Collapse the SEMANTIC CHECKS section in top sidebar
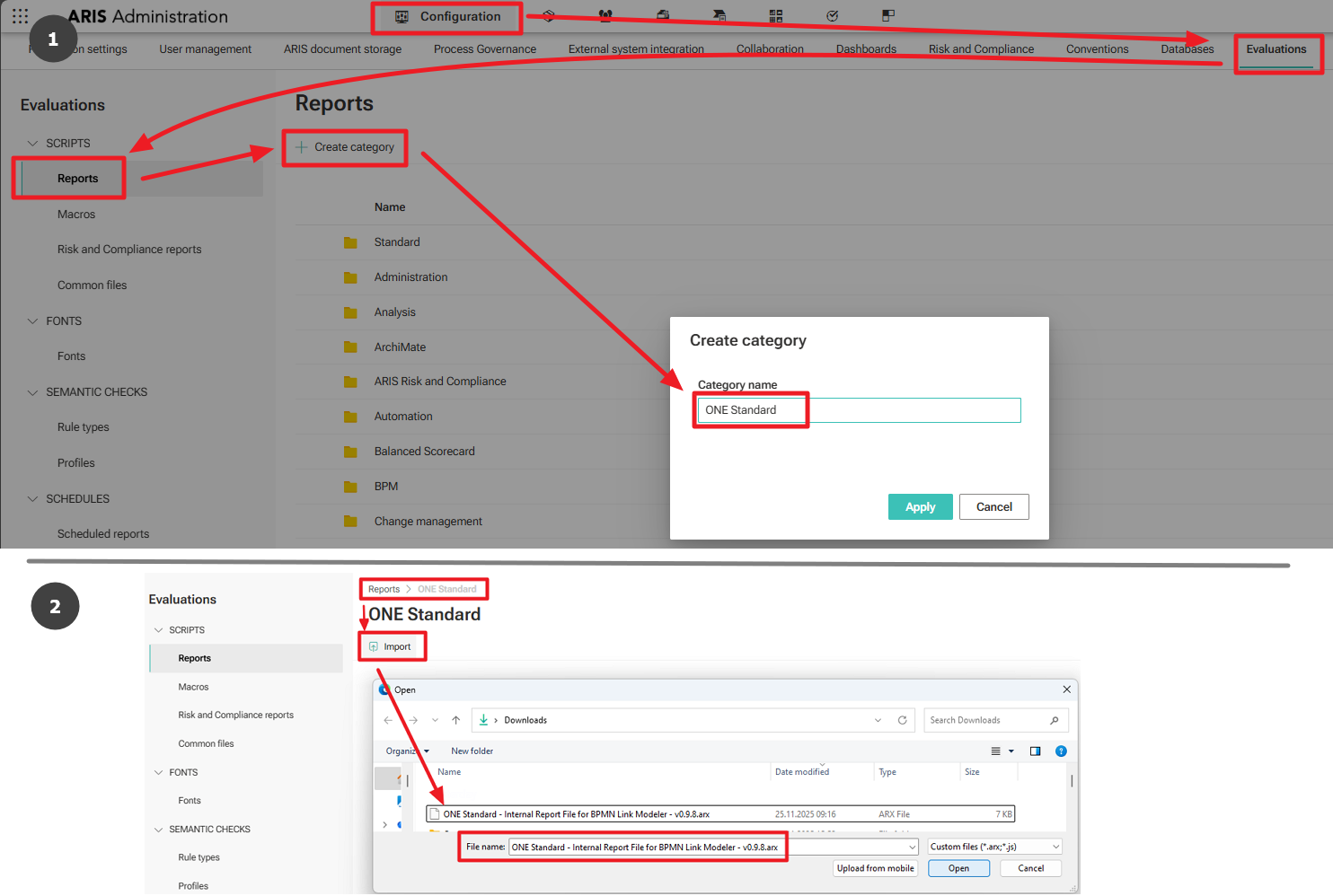 tap(33, 392)
